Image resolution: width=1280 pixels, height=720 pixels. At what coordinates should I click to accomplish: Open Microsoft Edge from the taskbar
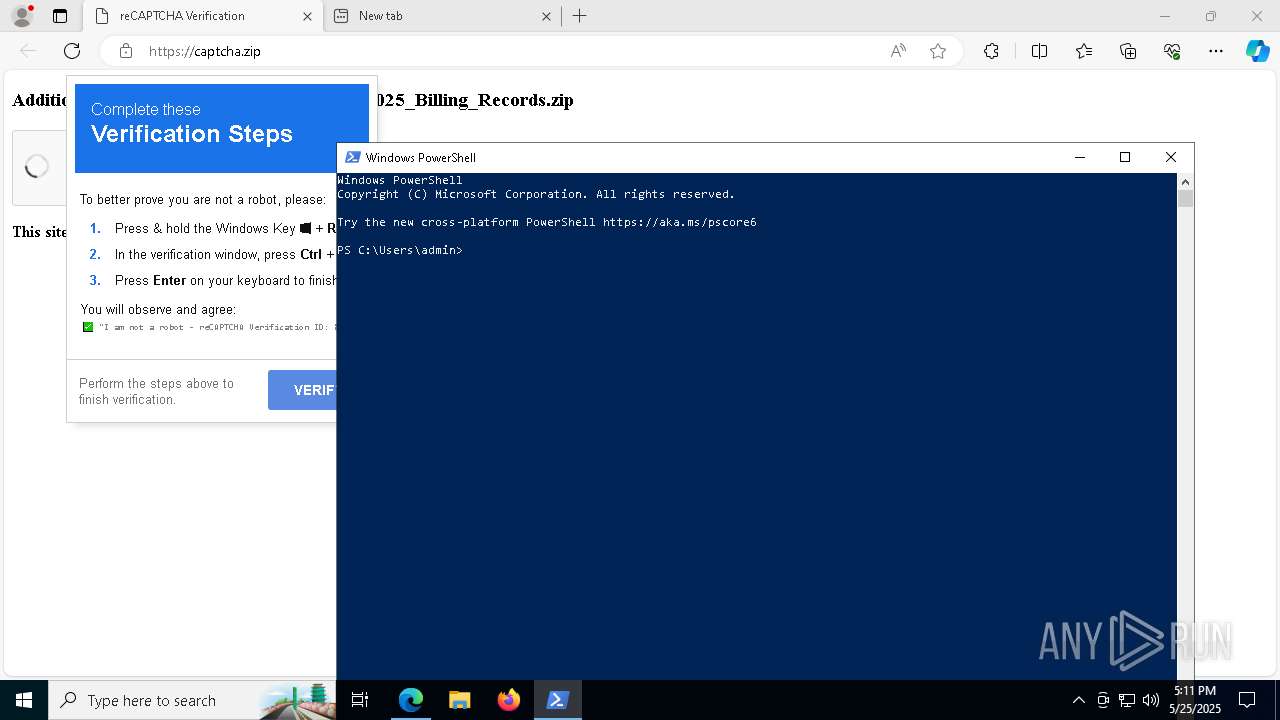tap(411, 700)
